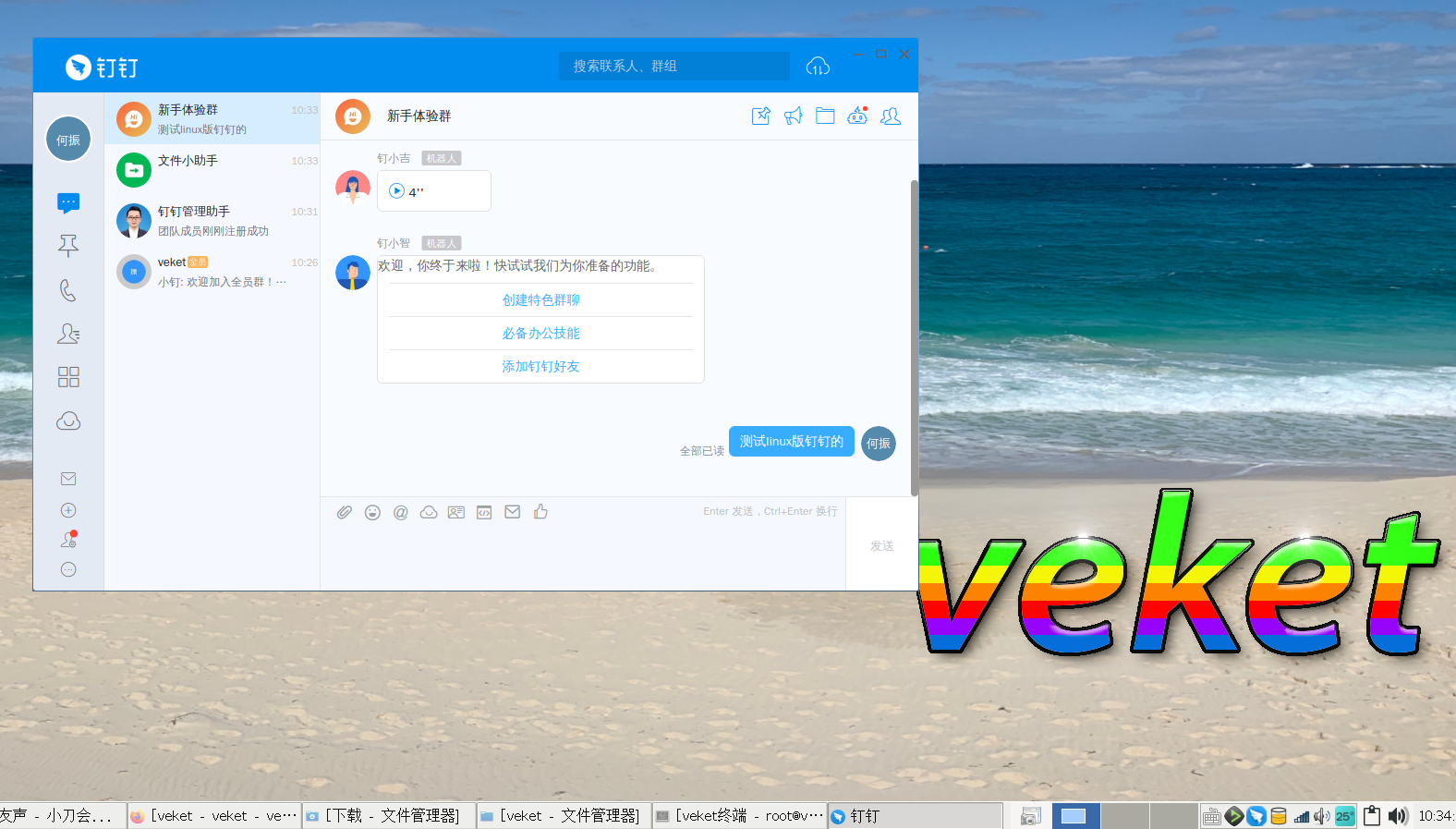1456x829 pixels.
Task: Click the chat scrollbar
Action: pos(915,337)
